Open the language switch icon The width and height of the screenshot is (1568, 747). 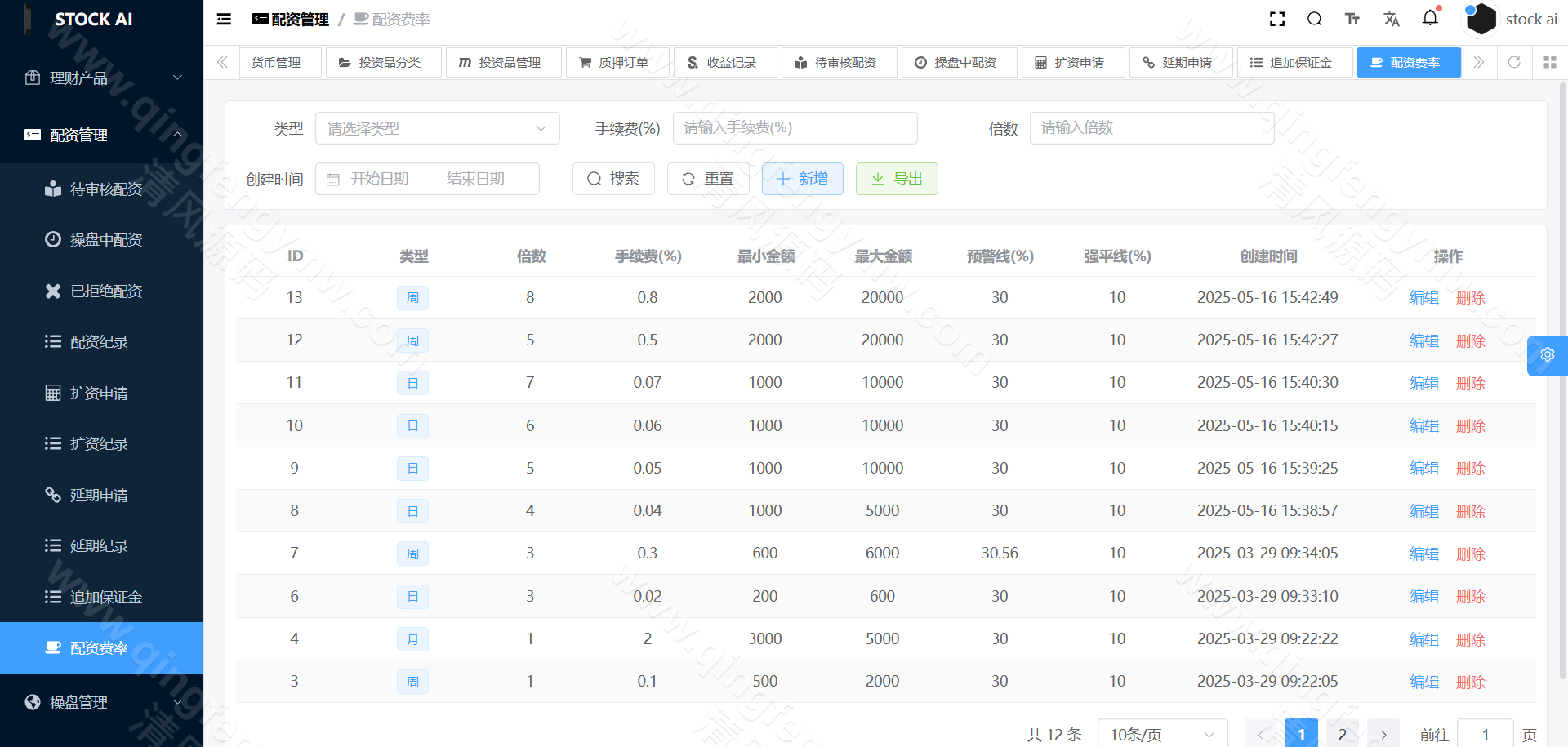click(1391, 18)
